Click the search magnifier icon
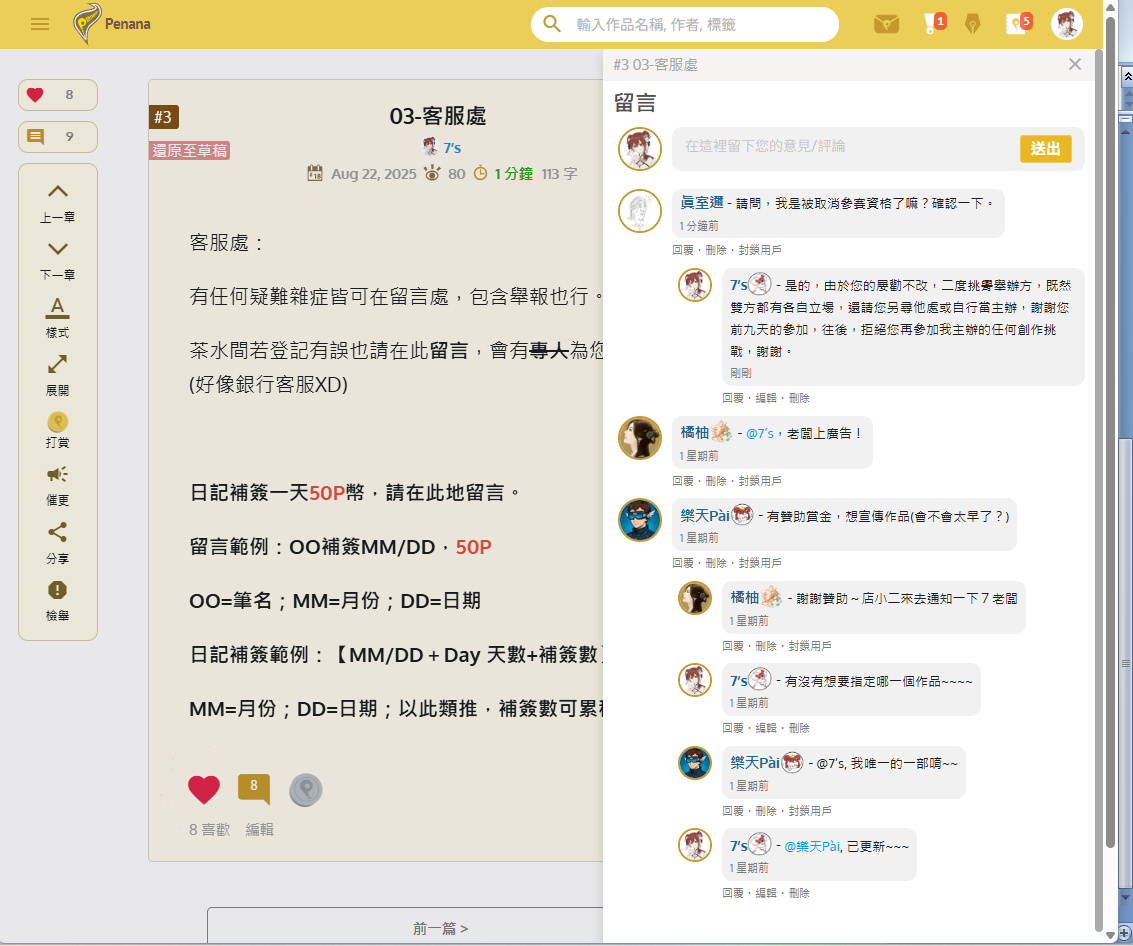The width and height of the screenshot is (1133, 946). click(x=552, y=24)
